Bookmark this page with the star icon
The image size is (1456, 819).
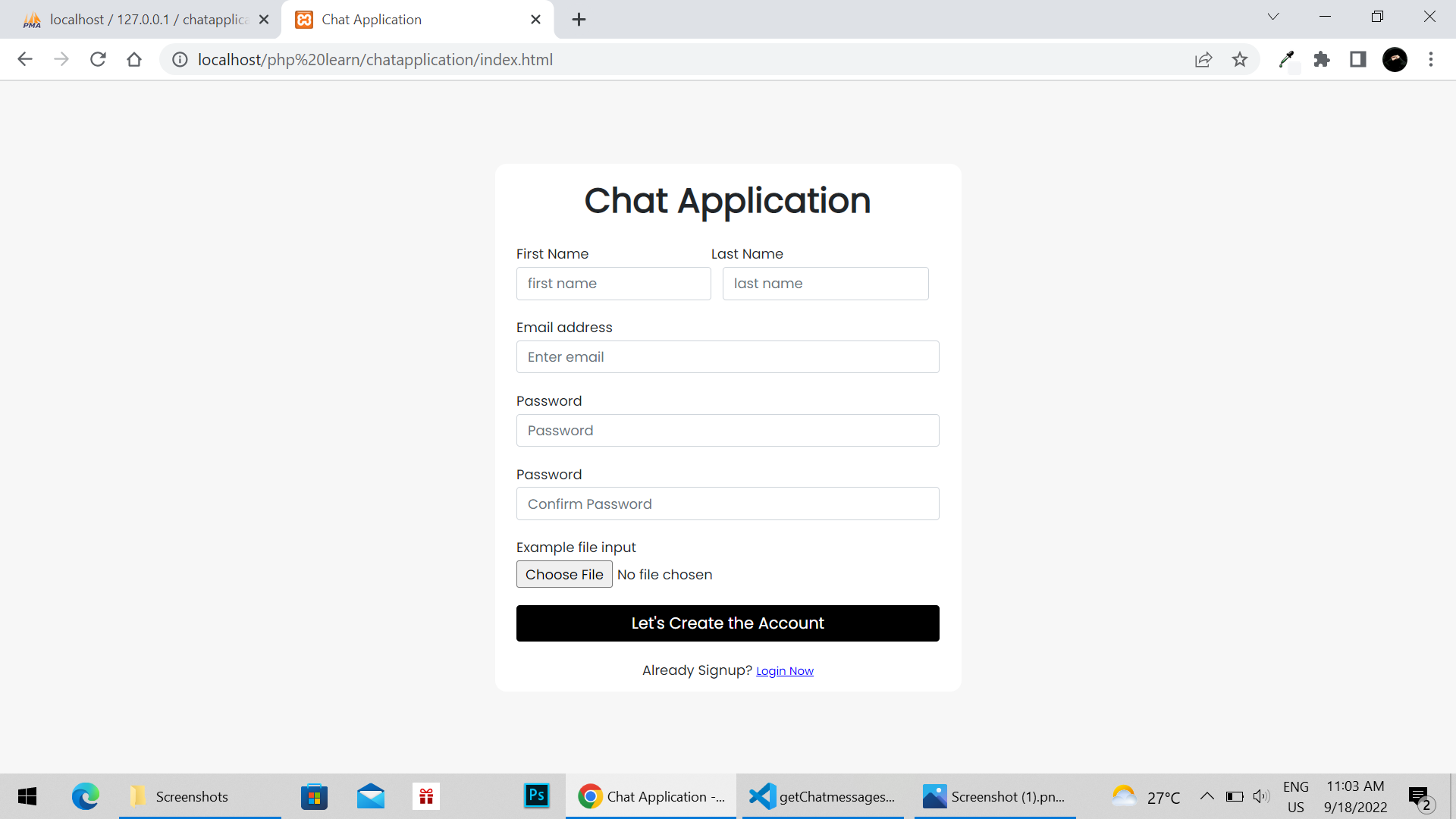point(1240,59)
